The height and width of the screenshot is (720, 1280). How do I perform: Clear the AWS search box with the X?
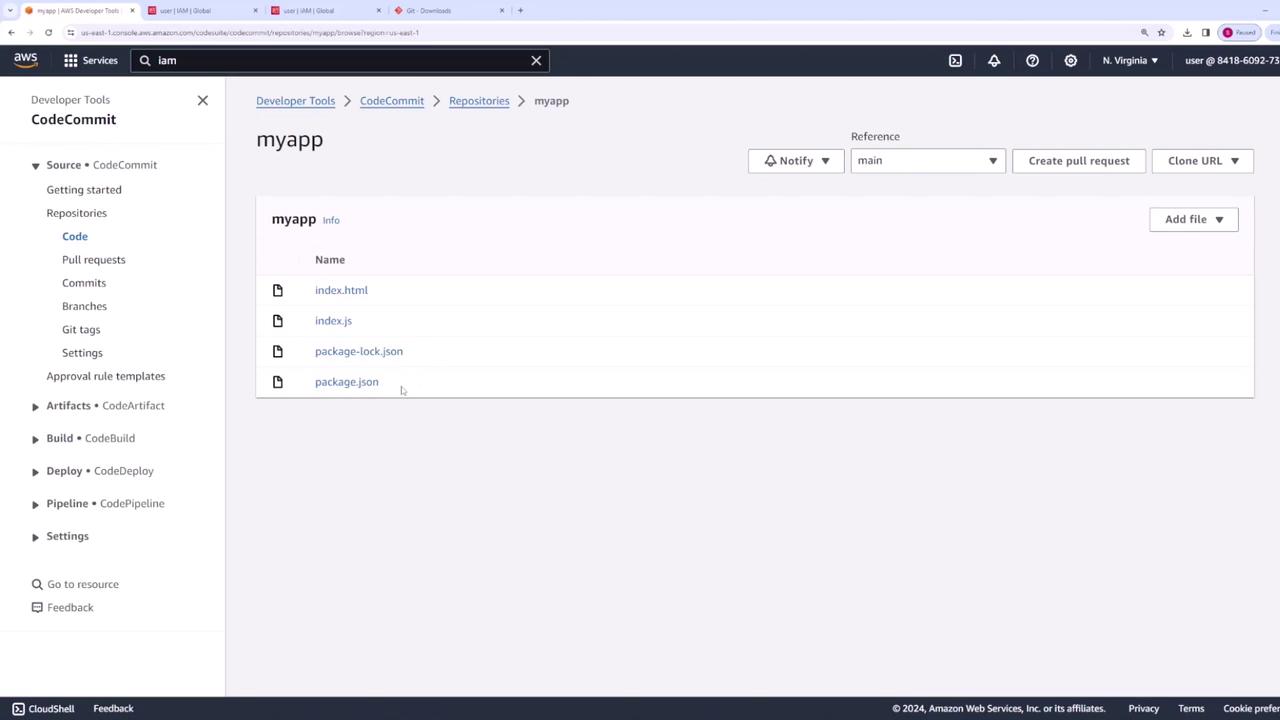[536, 60]
